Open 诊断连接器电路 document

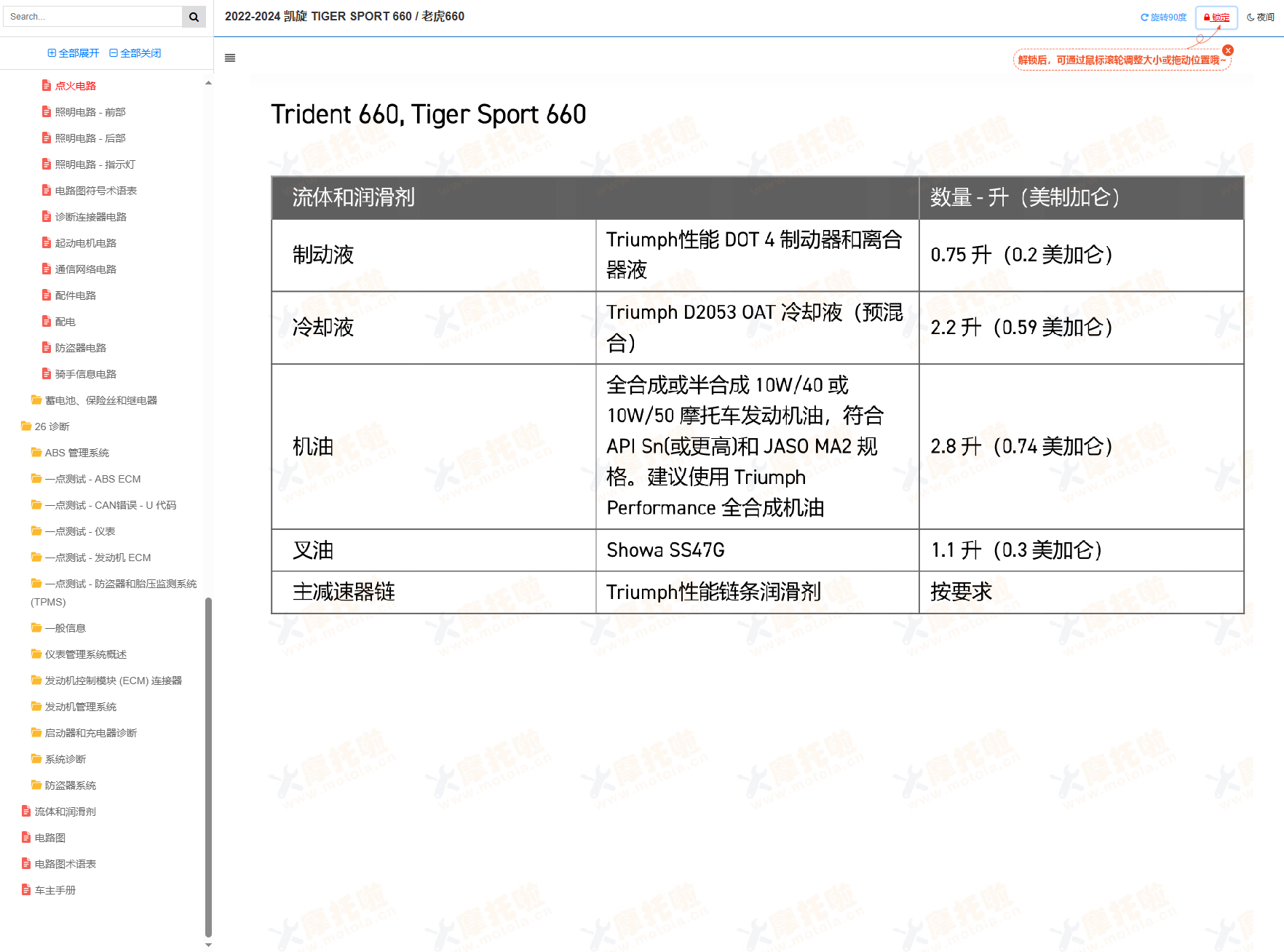pos(84,217)
